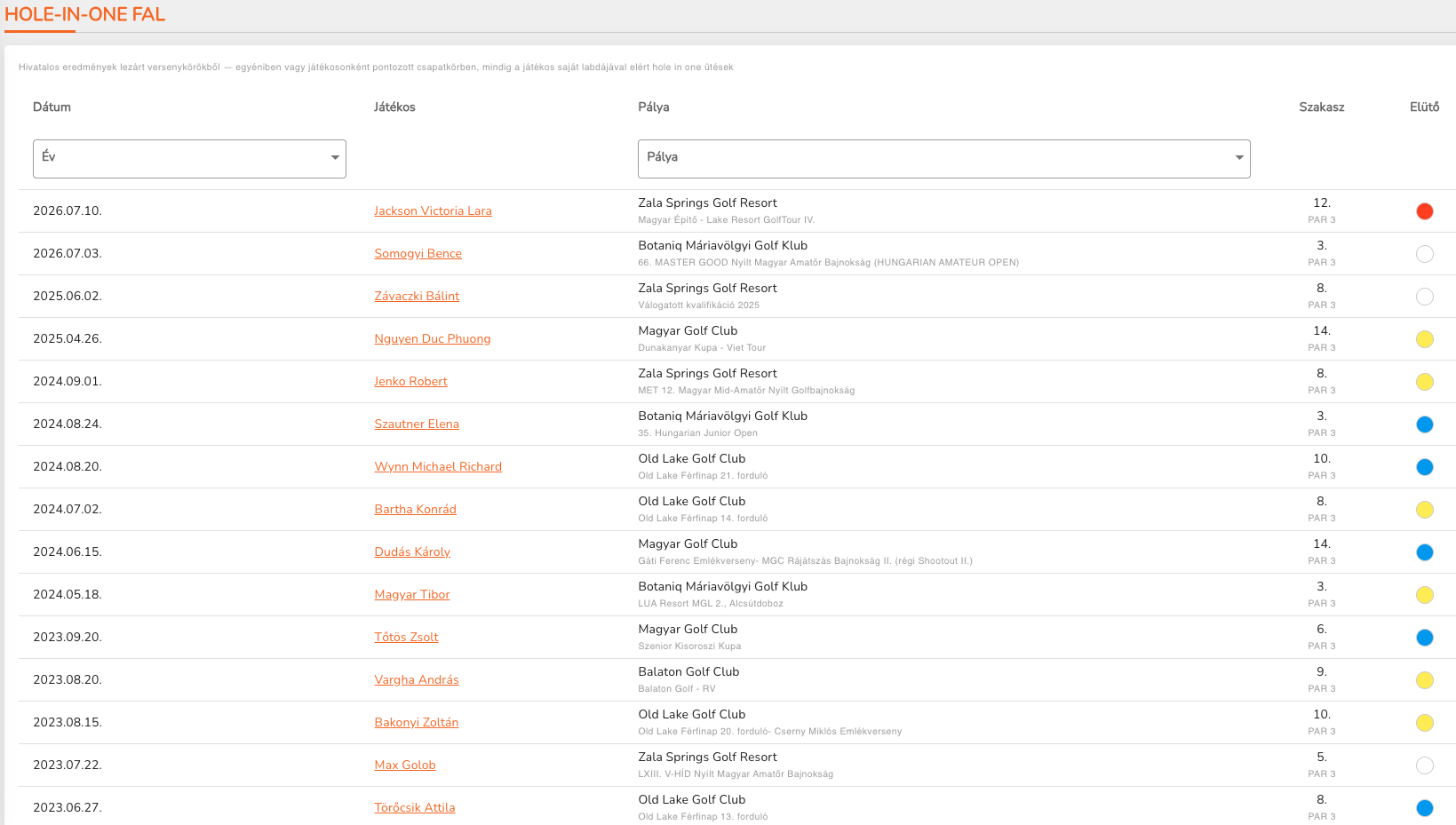Image resolution: width=1456 pixels, height=825 pixels.
Task: Select the 'LUA Resort MGL 2., Alcsútdoboz' text
Action: click(711, 603)
